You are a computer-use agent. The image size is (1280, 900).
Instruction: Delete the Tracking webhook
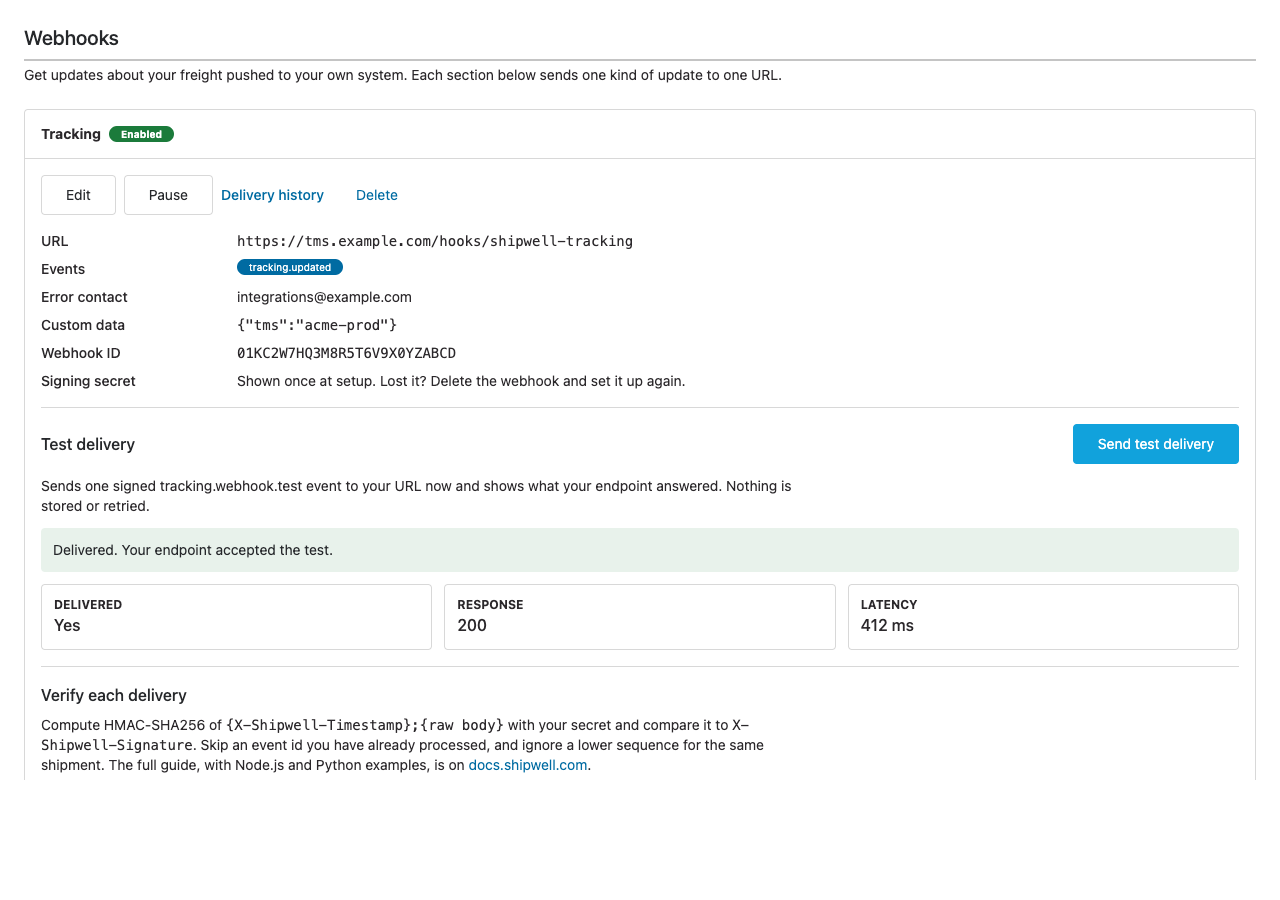(x=377, y=195)
